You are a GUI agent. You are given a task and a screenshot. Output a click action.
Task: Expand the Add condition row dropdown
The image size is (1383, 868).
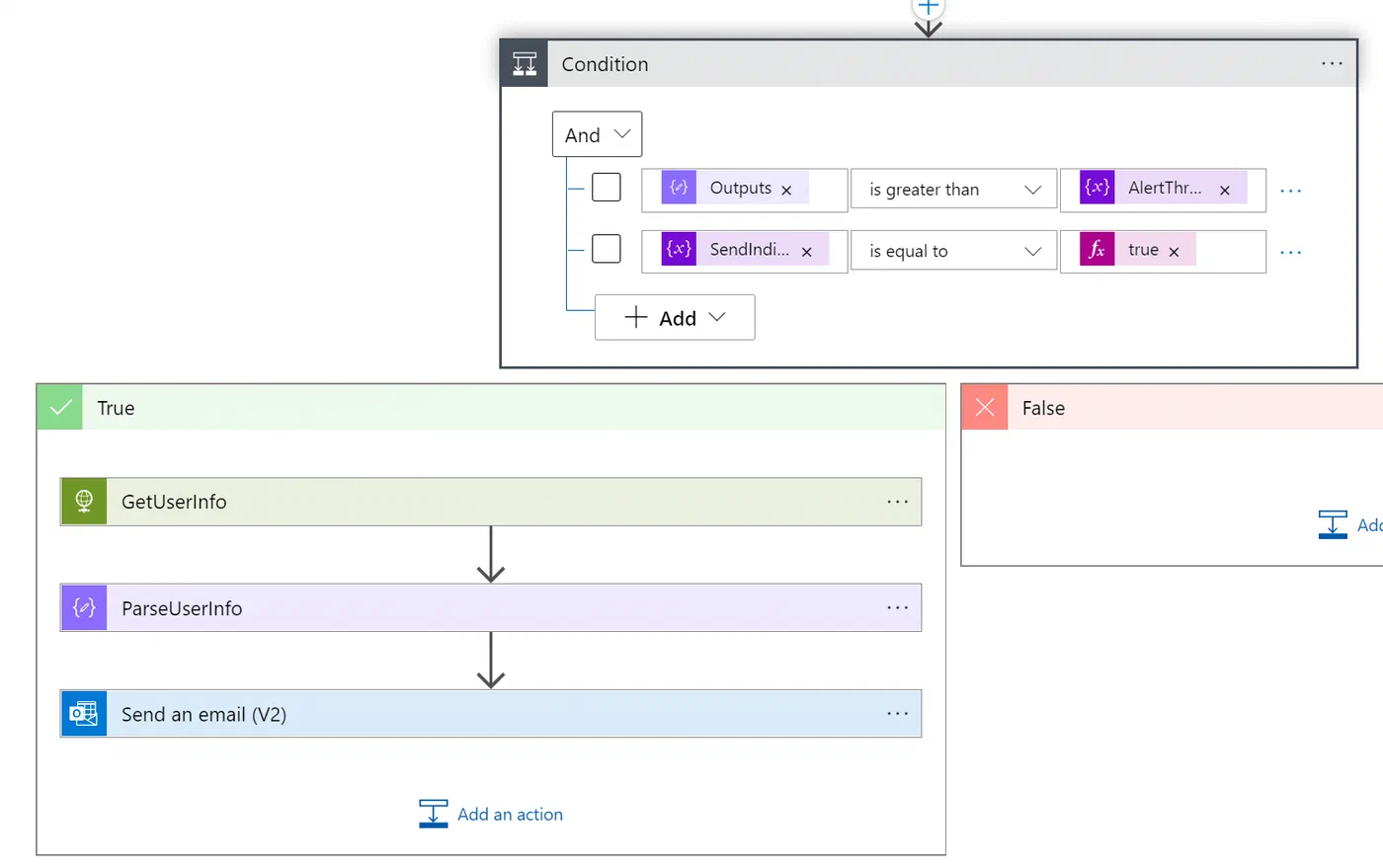coord(675,317)
